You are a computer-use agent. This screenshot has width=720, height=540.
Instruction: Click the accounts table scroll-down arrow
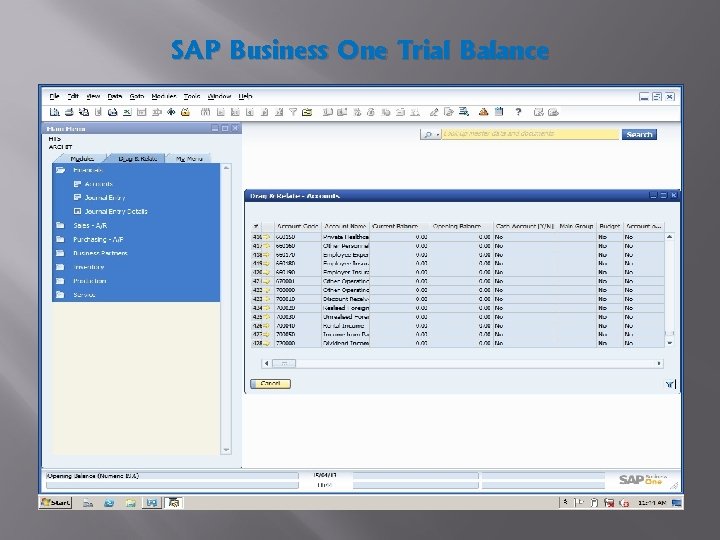669,343
